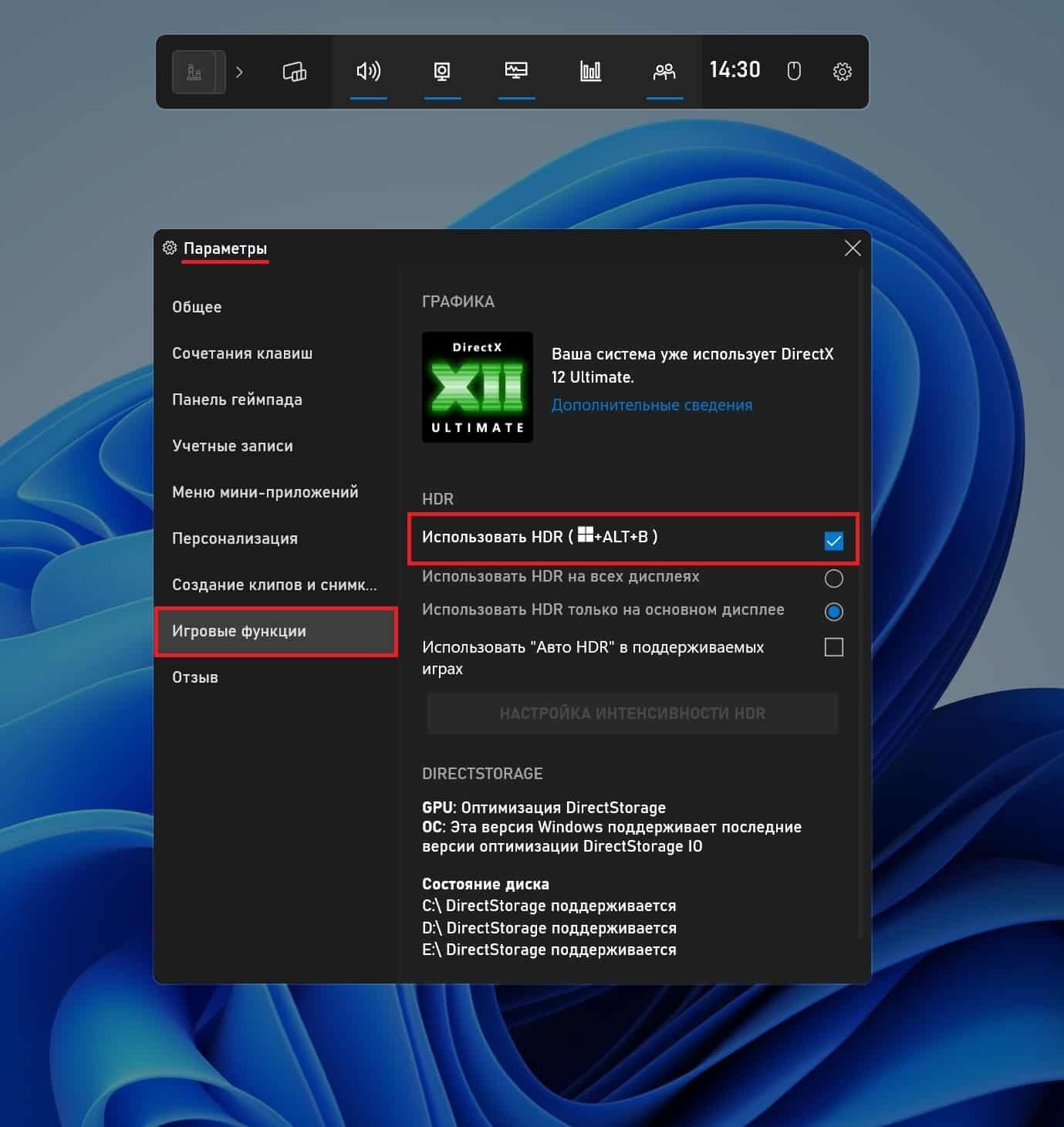Toggle the Audio widget in Game Bar
This screenshot has width=1064, height=1127.
click(x=368, y=72)
